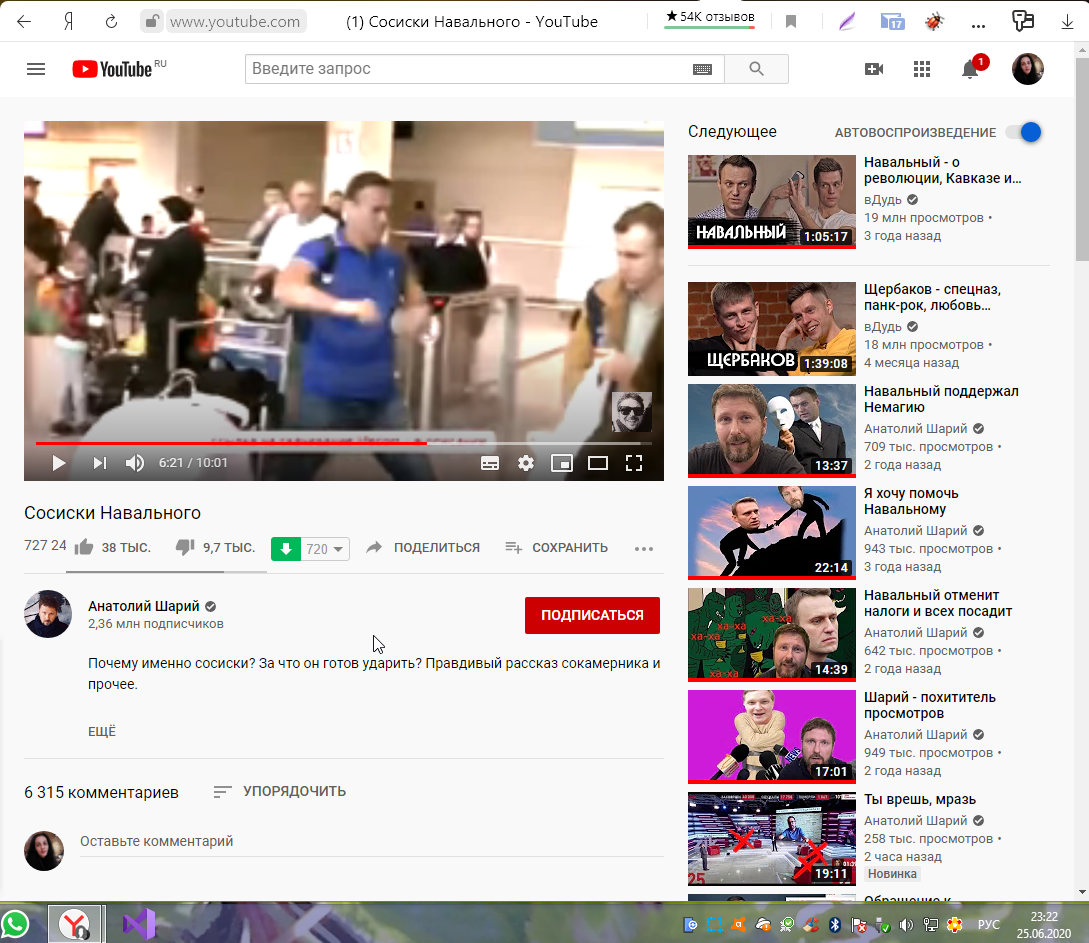Image resolution: width=1089 pixels, height=943 pixels.
Task: Open YouTube apps grid
Action: [x=922, y=69]
